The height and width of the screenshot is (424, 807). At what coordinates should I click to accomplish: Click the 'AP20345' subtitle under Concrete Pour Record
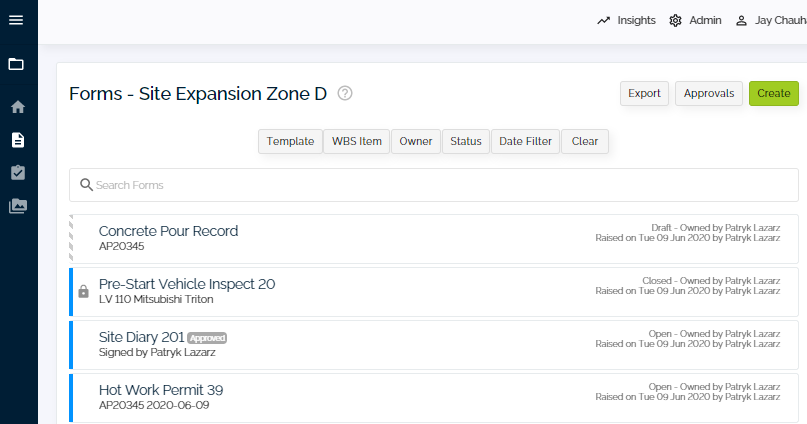pos(121,246)
